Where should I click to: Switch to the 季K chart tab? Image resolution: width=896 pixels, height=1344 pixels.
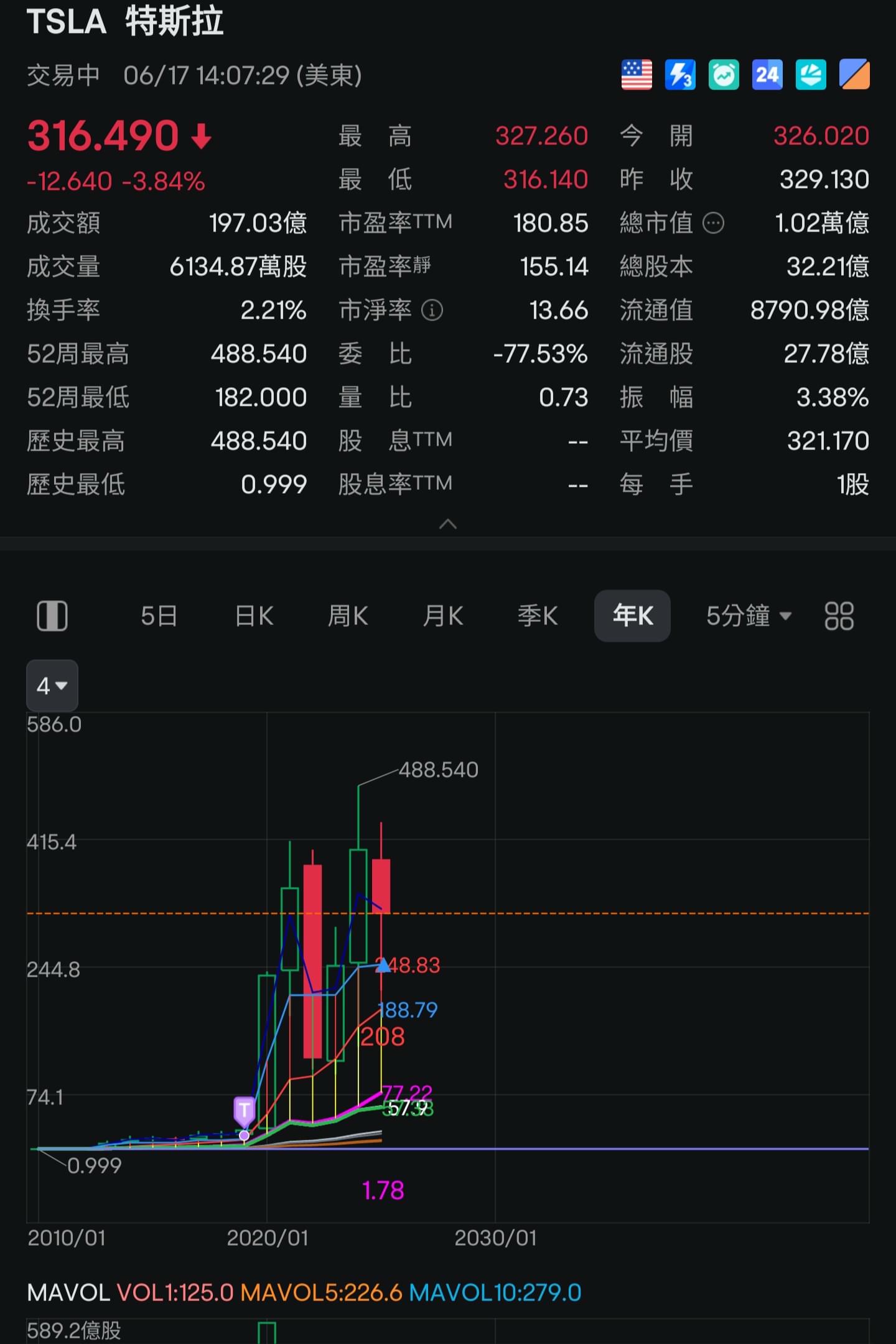[538, 616]
